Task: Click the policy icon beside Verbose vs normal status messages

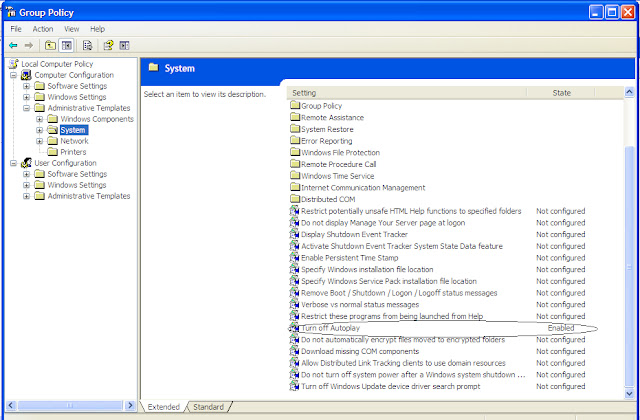Action: click(x=294, y=304)
